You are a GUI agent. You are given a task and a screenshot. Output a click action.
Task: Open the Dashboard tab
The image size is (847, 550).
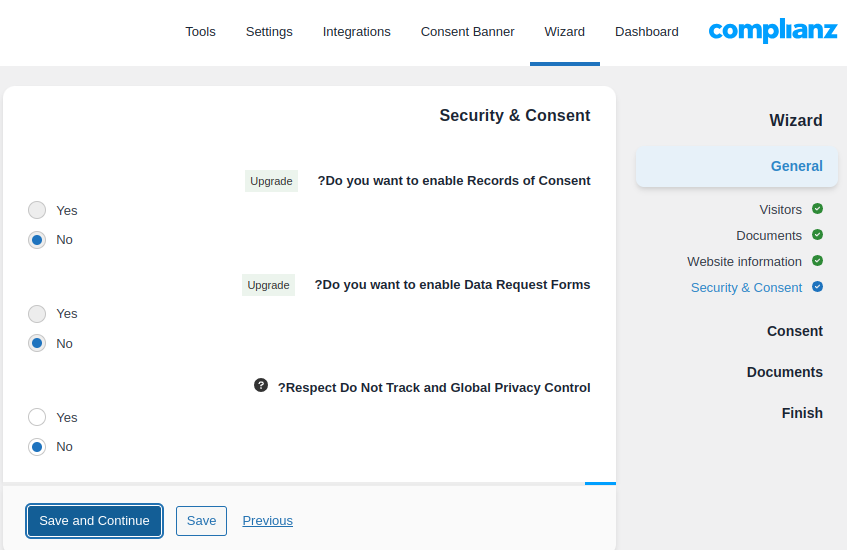[x=646, y=32]
